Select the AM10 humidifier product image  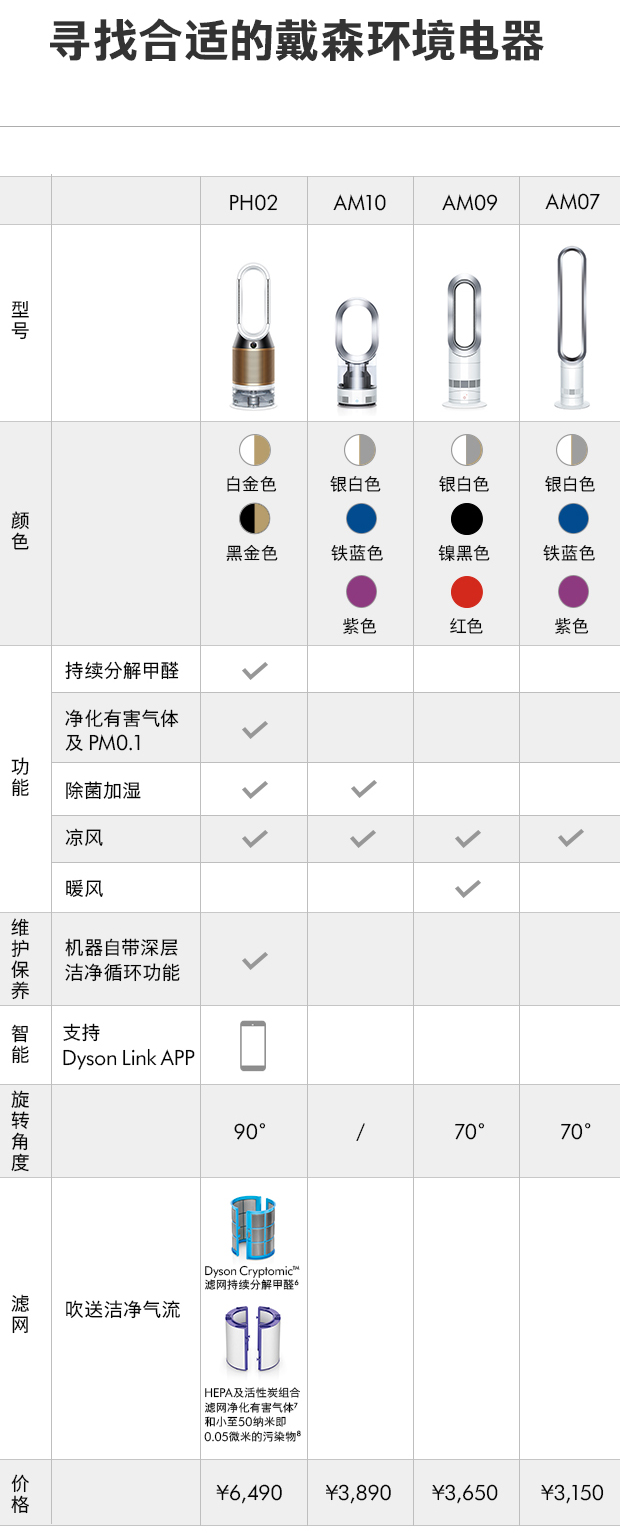[360, 354]
